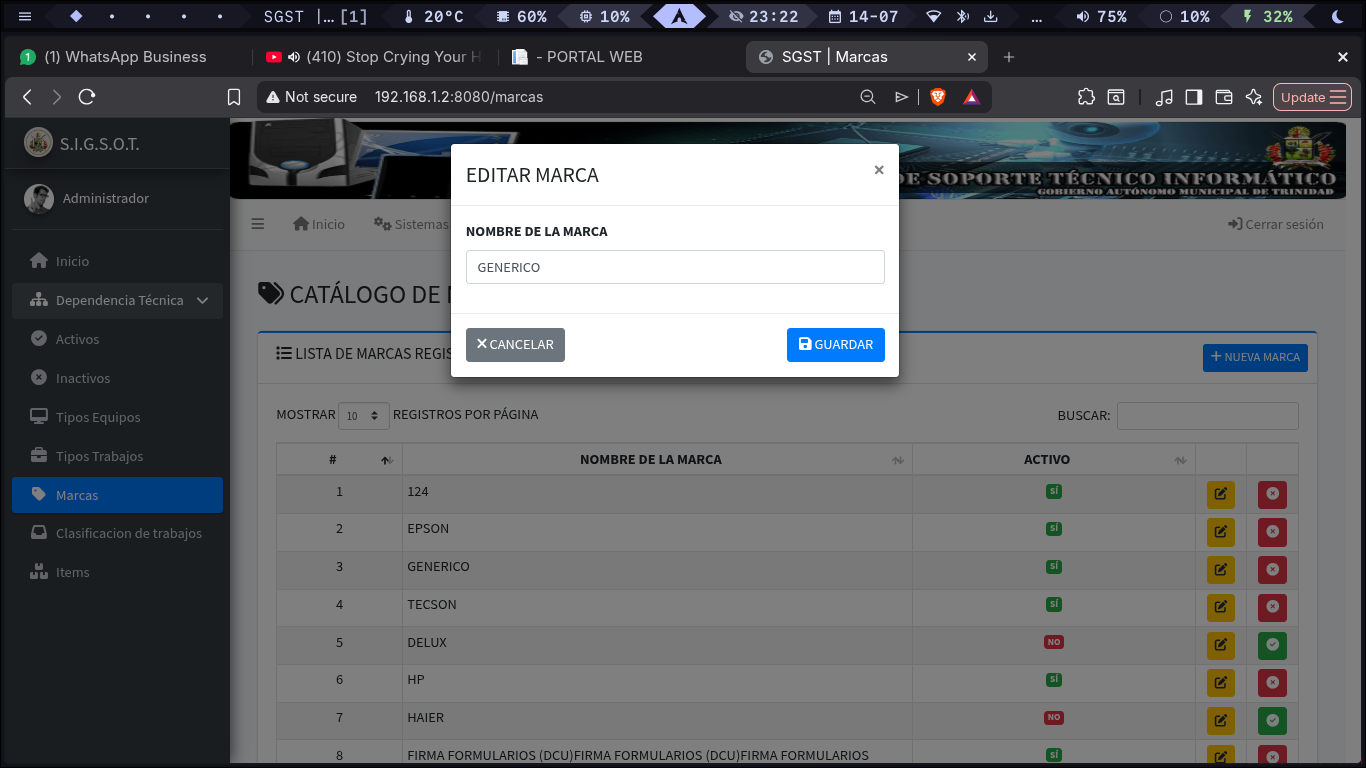Click the Buscar search field

click(1207, 415)
